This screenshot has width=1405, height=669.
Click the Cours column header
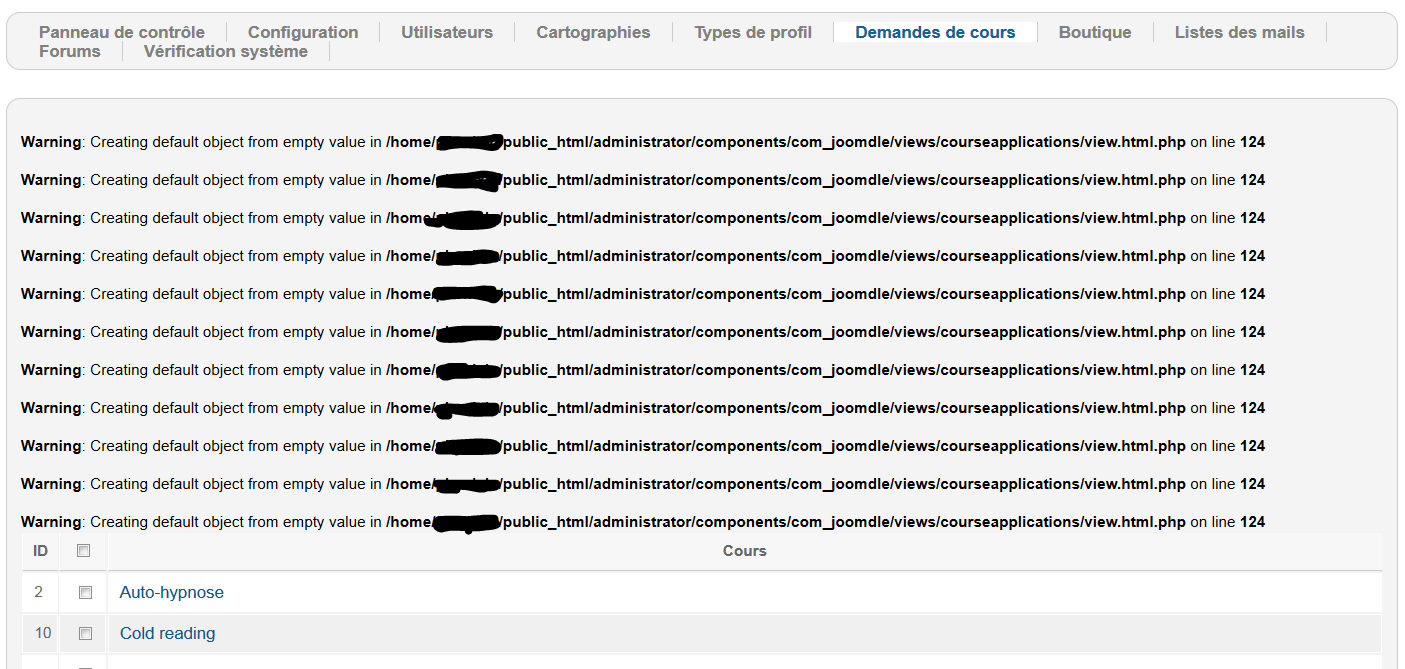744,551
